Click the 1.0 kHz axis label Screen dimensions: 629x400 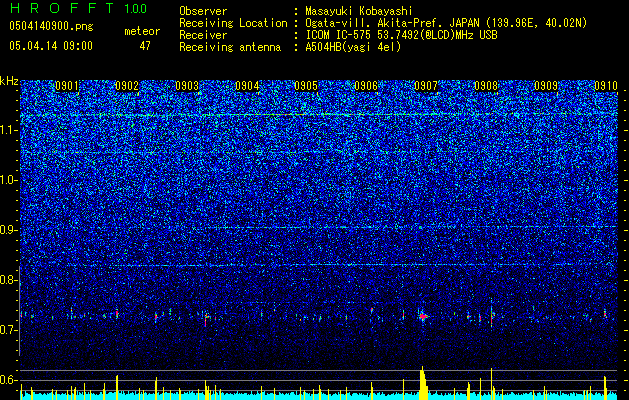8,180
